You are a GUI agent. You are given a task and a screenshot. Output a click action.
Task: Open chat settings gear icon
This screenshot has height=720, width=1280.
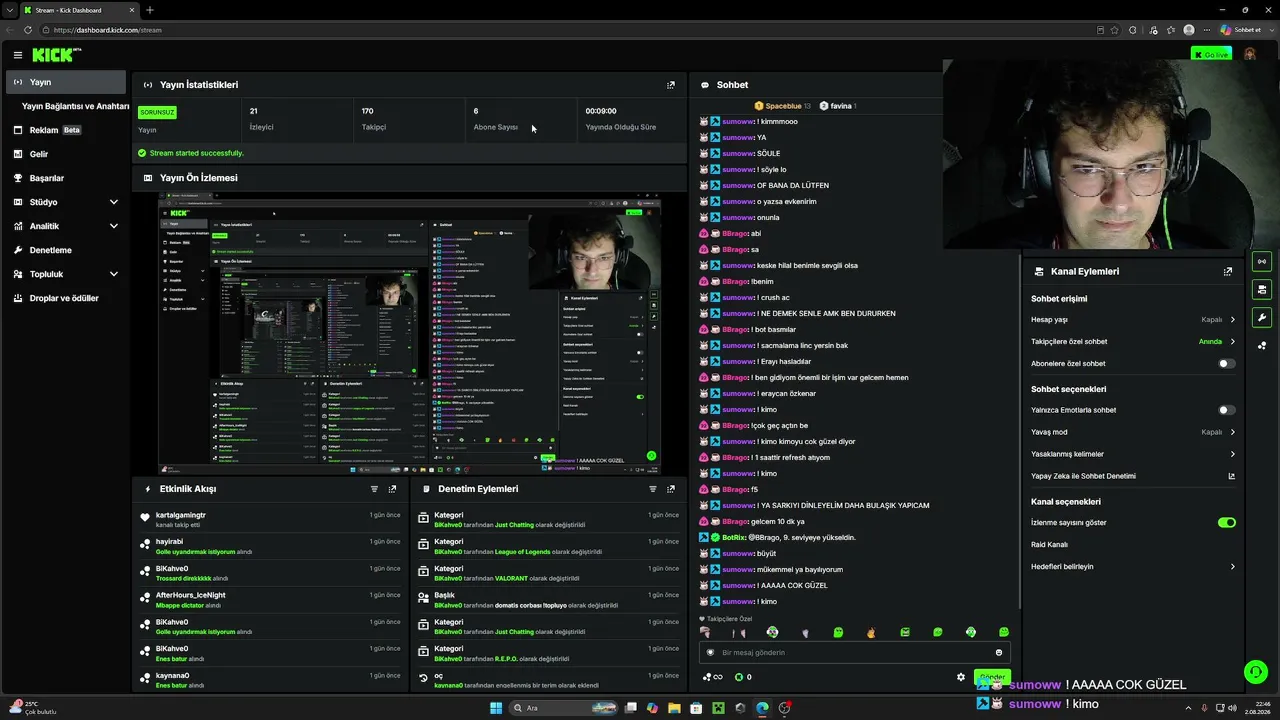(x=961, y=677)
